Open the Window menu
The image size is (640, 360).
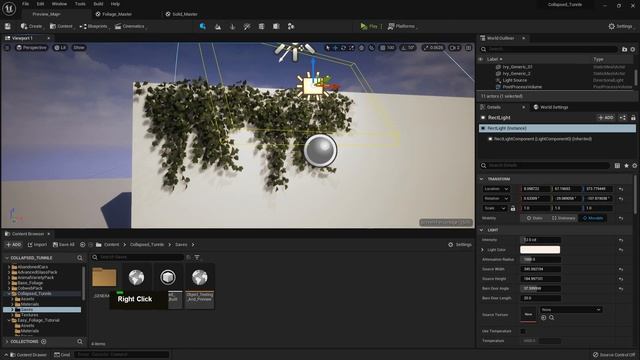59,4
